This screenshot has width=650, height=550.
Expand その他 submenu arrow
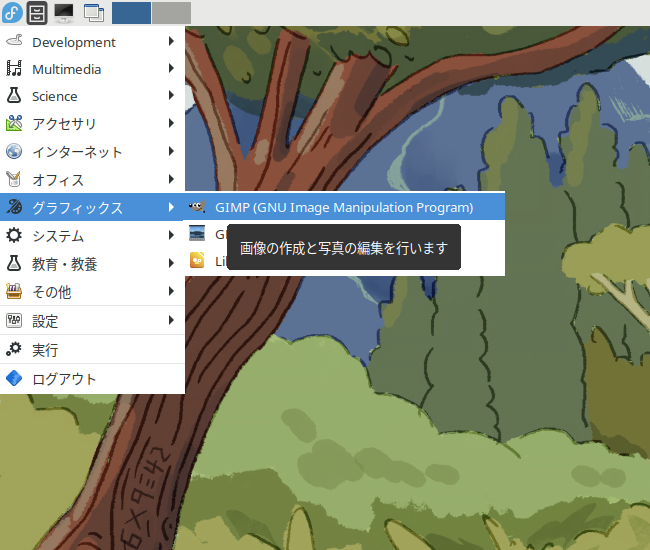click(x=171, y=291)
